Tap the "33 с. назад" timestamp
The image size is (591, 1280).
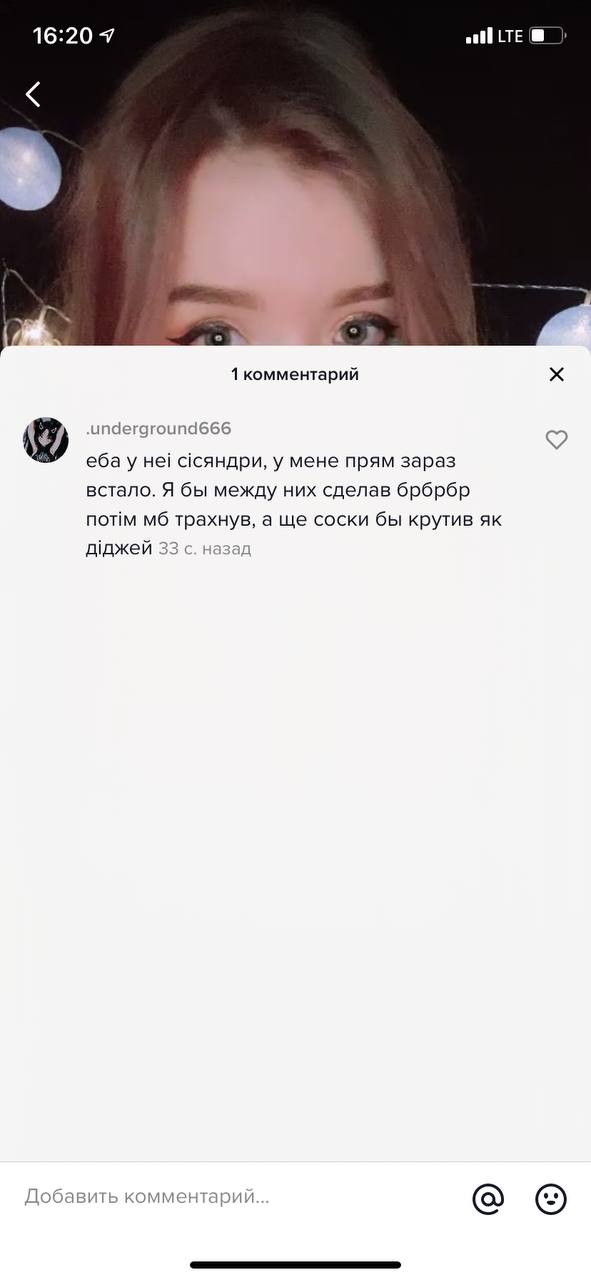coord(205,549)
